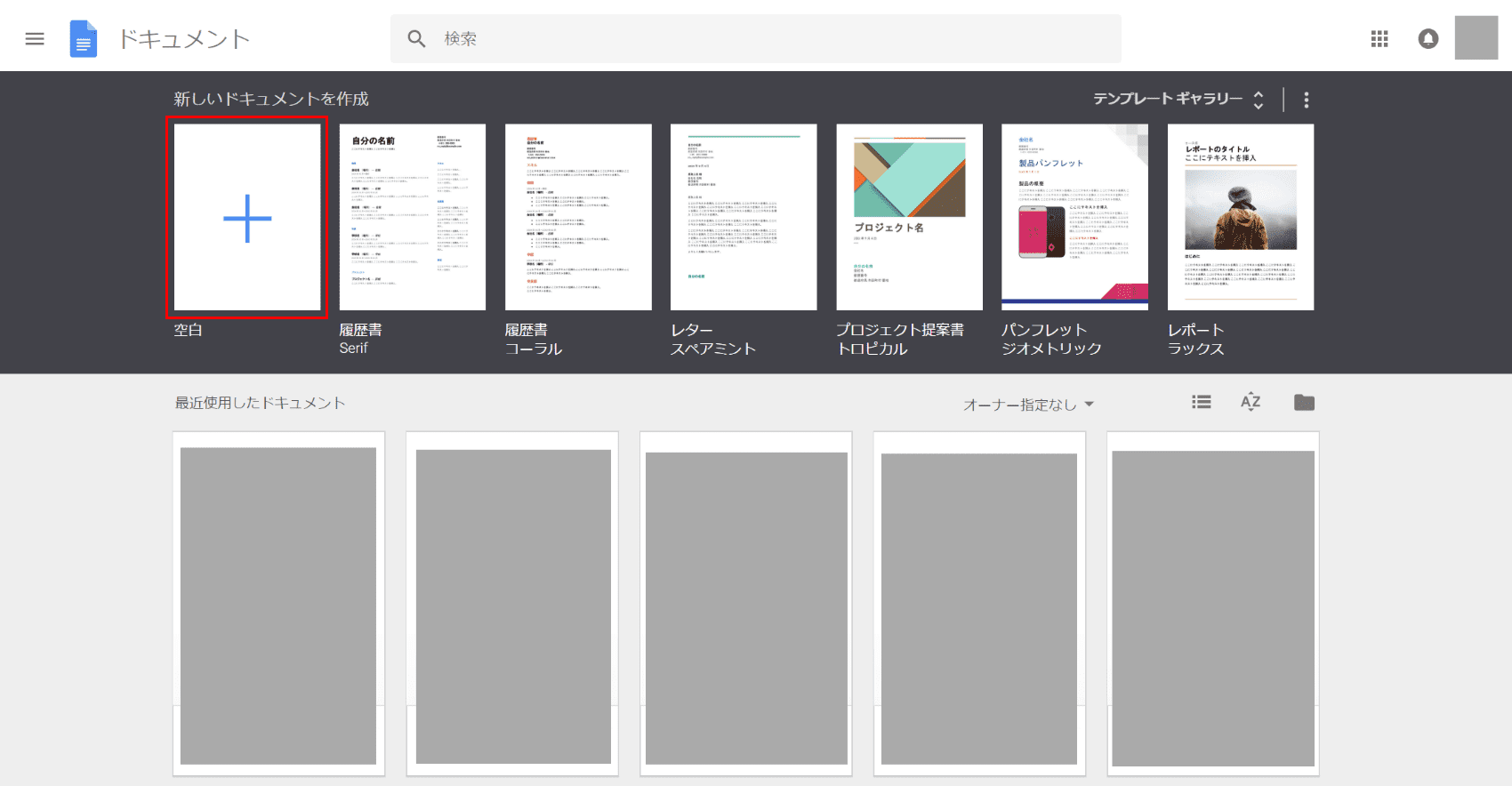
Task: Click the ドキュメント app title
Action: click(x=184, y=39)
